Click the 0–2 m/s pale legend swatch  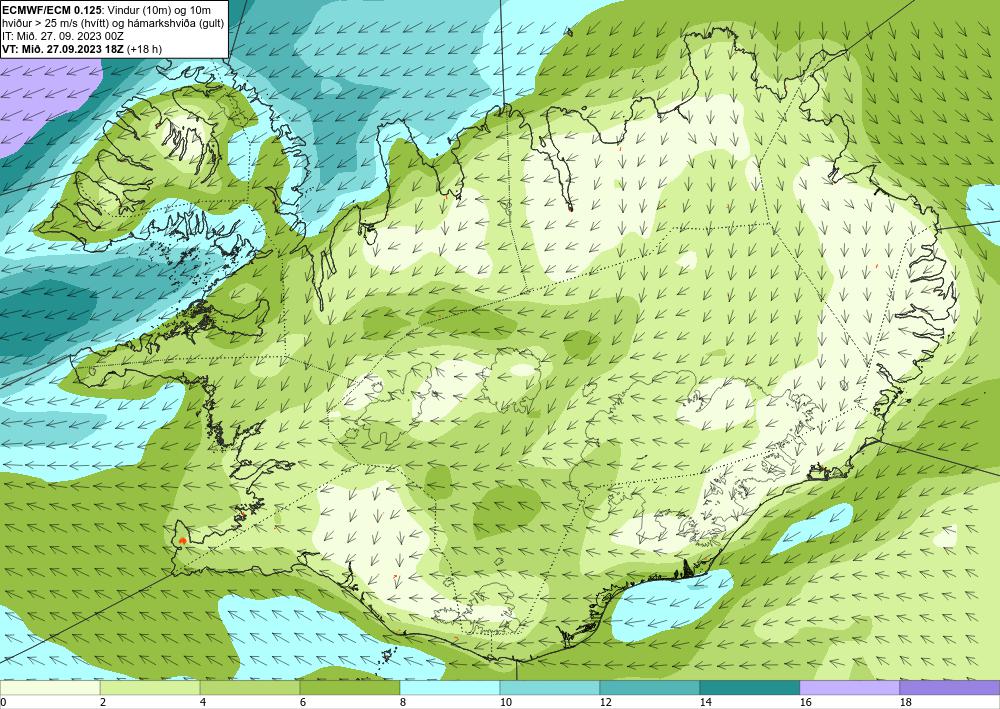click(50, 688)
